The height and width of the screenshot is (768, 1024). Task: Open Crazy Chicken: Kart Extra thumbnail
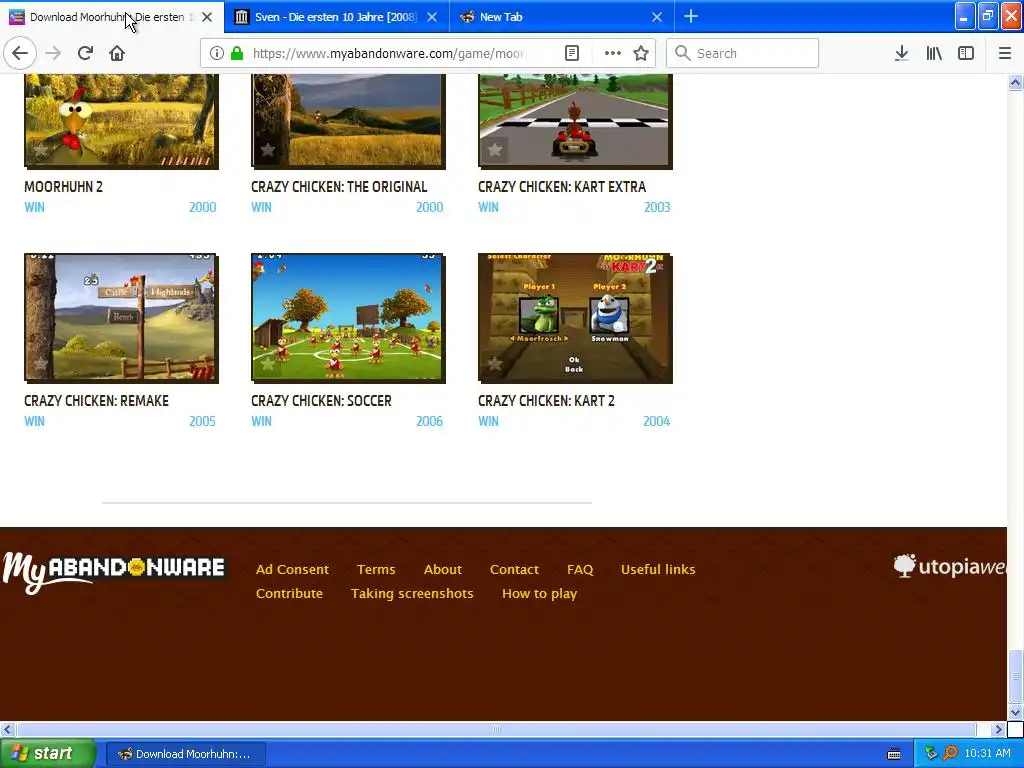click(x=575, y=121)
